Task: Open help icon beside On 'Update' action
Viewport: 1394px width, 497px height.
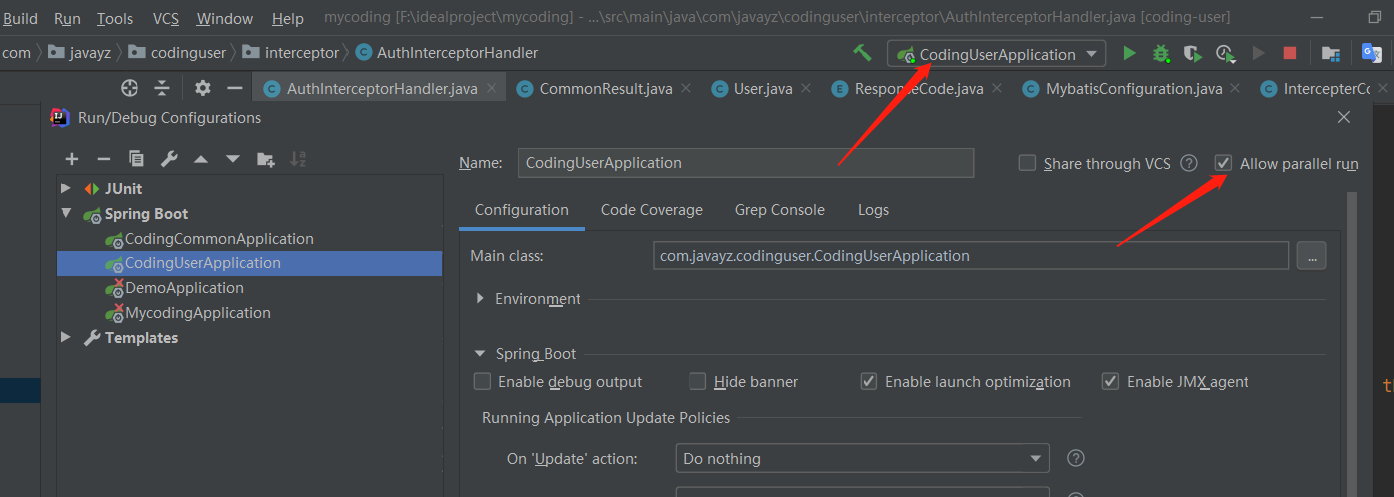Action: [x=1076, y=458]
